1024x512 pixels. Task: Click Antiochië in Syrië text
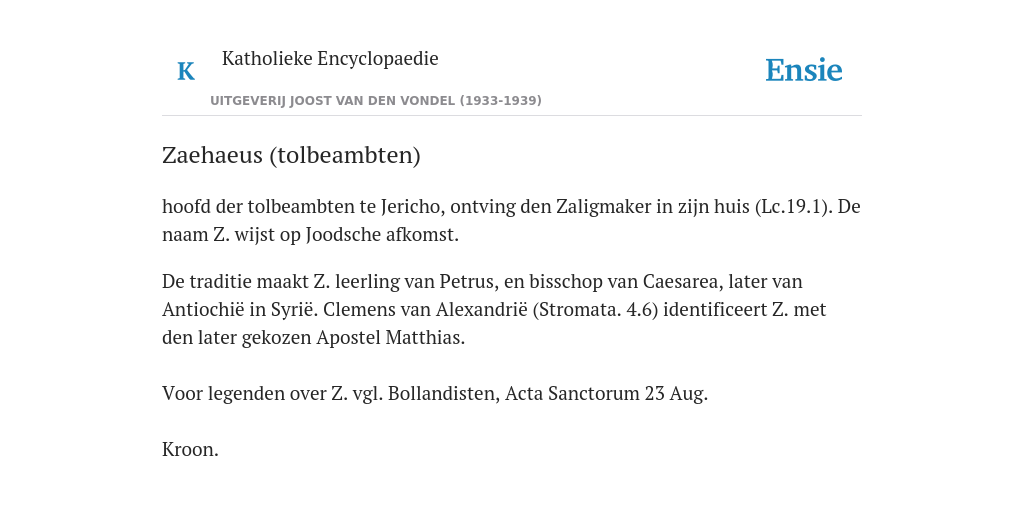coord(240,309)
